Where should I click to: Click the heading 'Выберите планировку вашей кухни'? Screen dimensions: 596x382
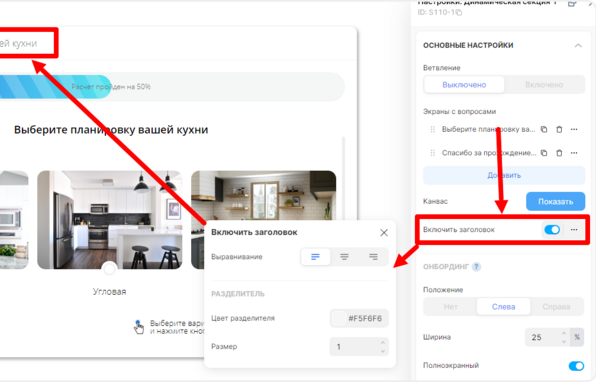click(111, 130)
